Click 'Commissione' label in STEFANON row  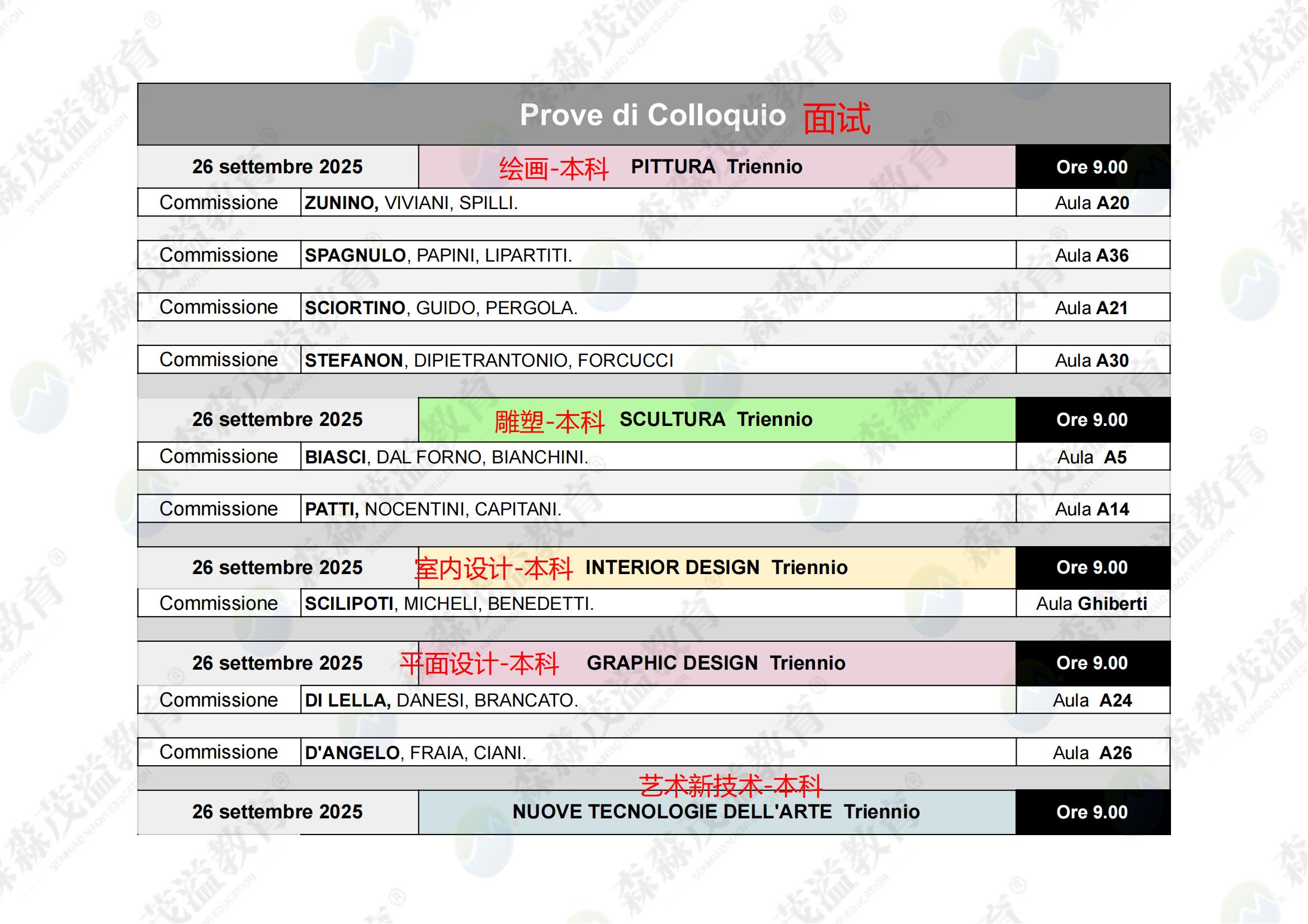[x=219, y=359]
